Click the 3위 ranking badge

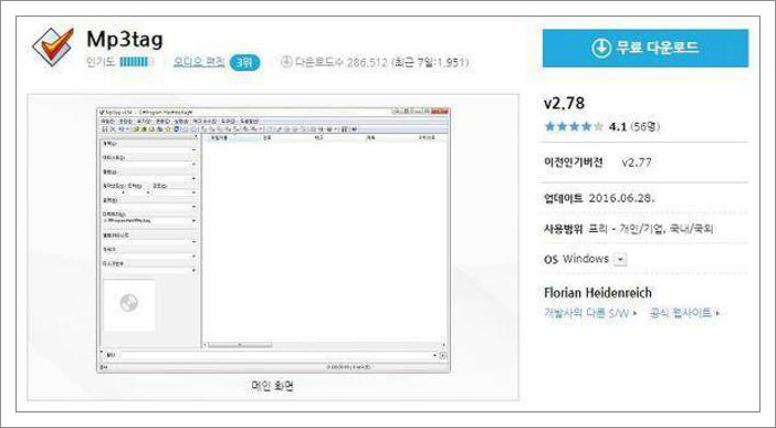click(x=244, y=63)
